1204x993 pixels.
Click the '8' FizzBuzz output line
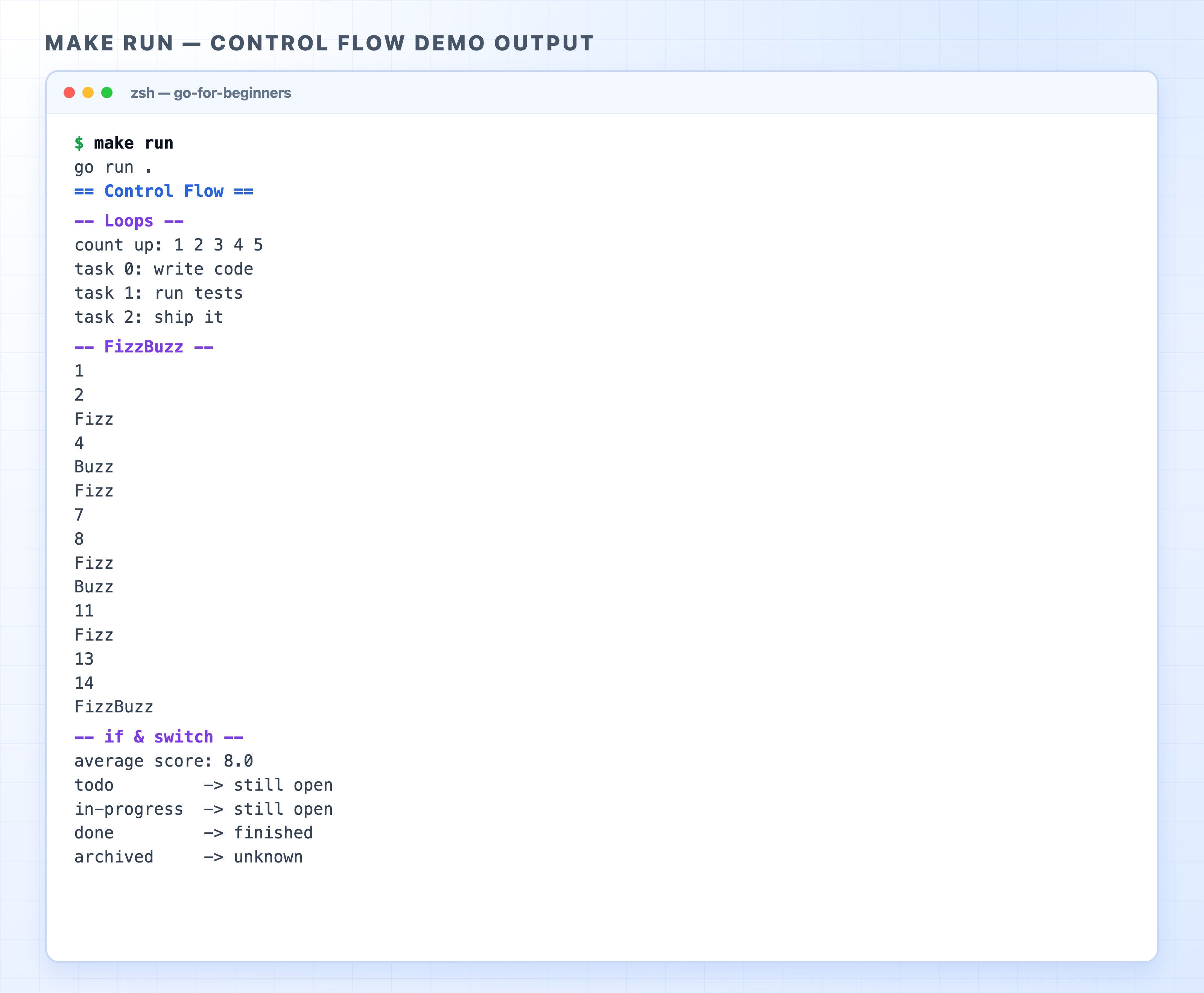pos(79,539)
